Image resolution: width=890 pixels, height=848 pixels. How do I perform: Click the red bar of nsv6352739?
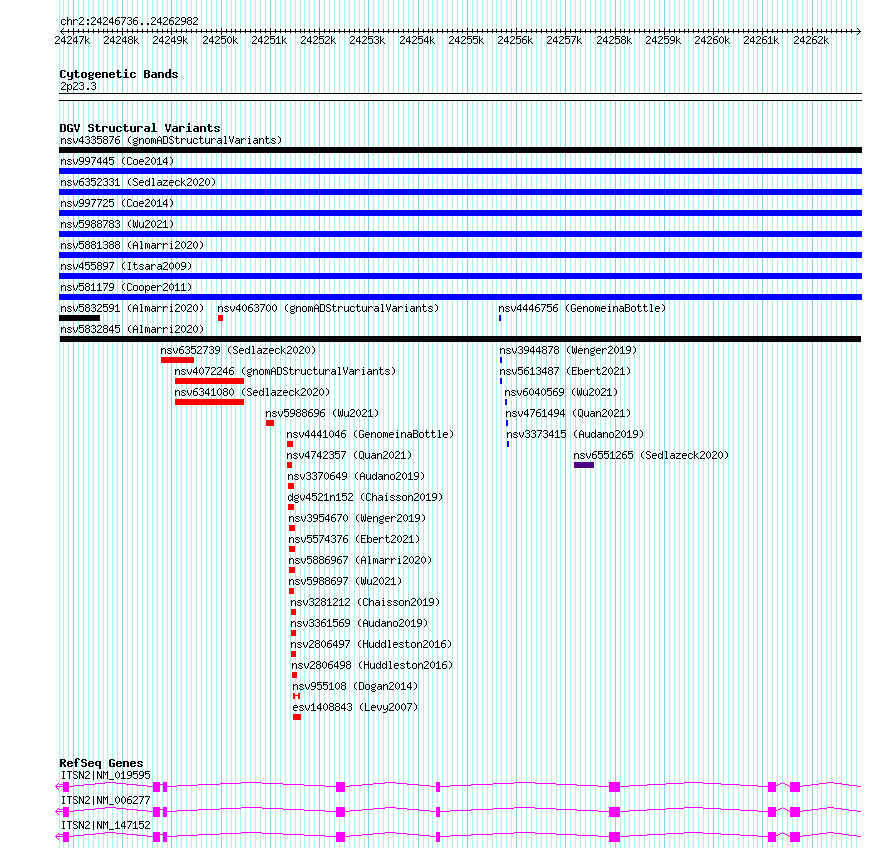click(x=177, y=360)
